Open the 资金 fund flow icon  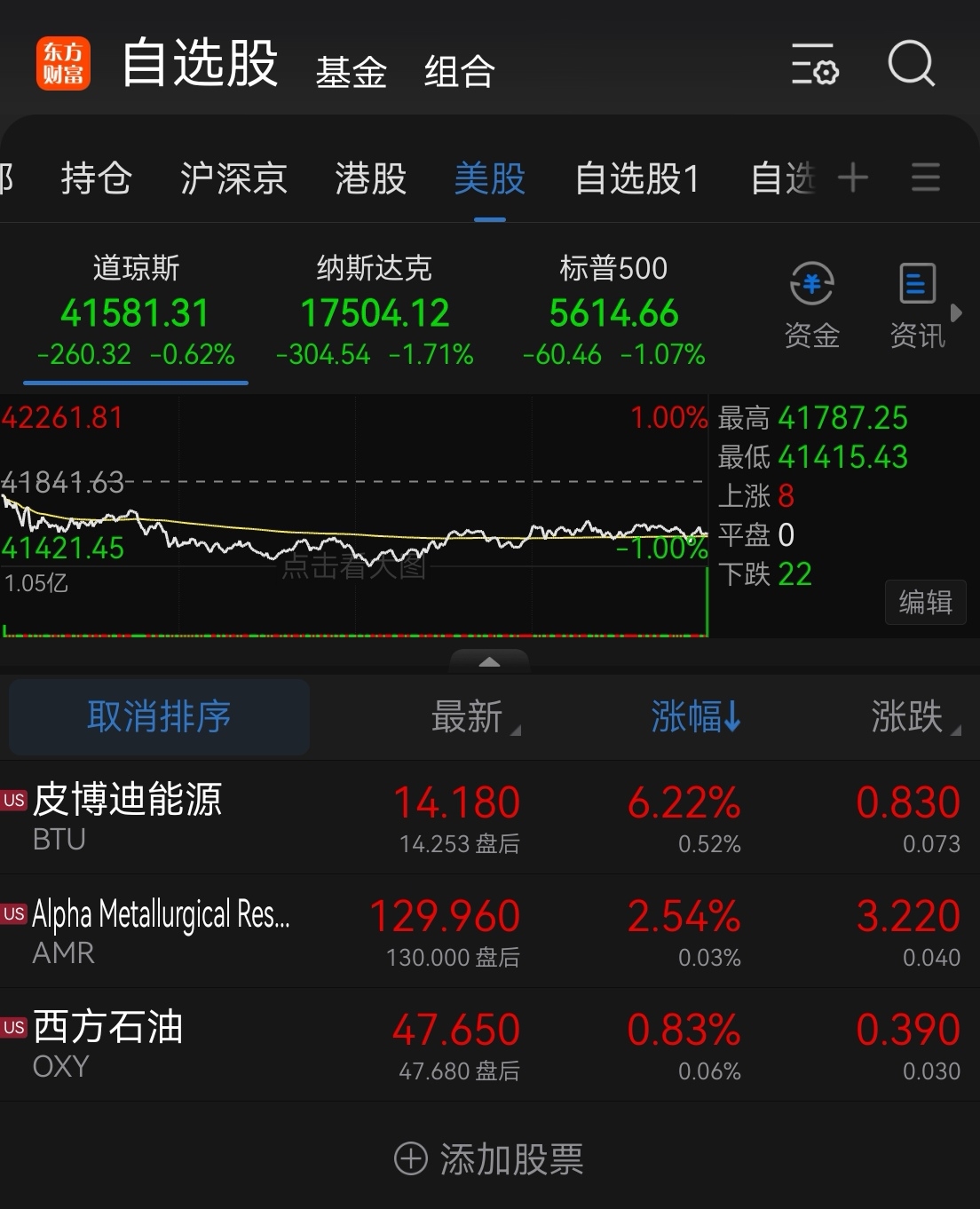click(x=812, y=306)
